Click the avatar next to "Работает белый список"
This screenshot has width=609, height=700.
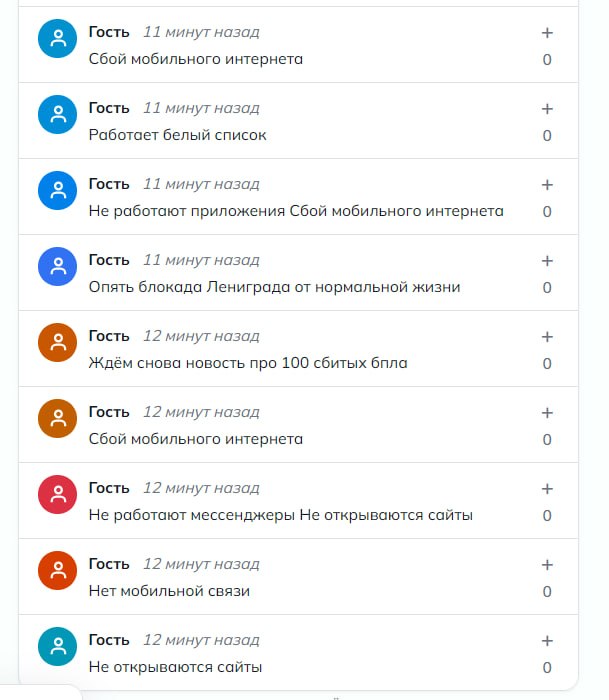[x=58, y=114]
